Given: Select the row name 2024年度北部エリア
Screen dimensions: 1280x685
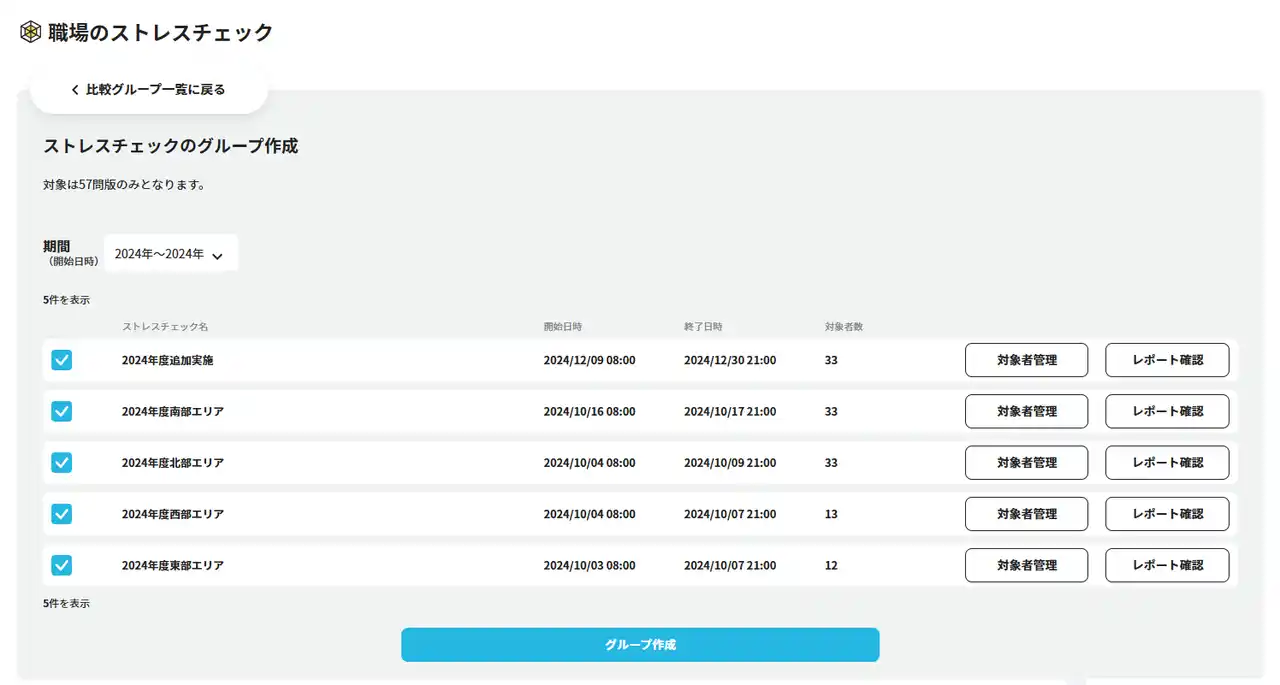Looking at the screenshot, I should [173, 463].
